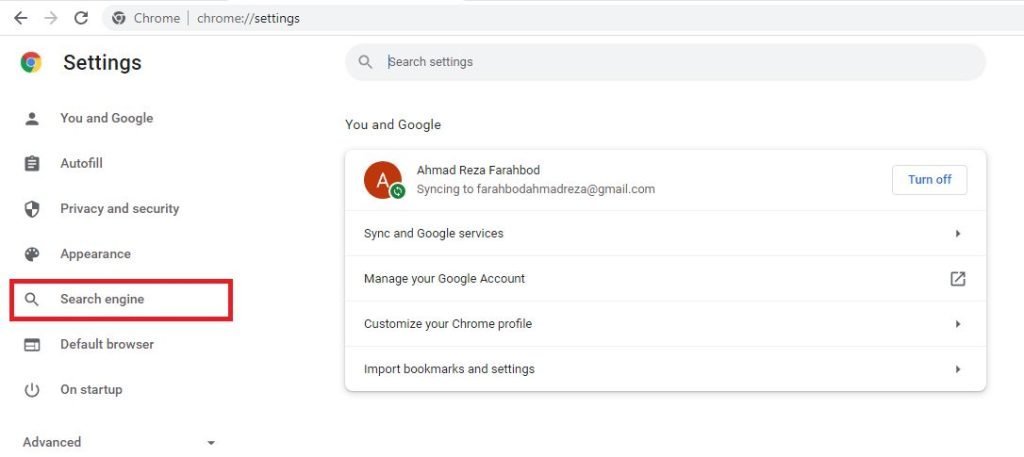Image resolution: width=1024 pixels, height=457 pixels.
Task: Expand the Advanced settings section
Action: click(119, 442)
